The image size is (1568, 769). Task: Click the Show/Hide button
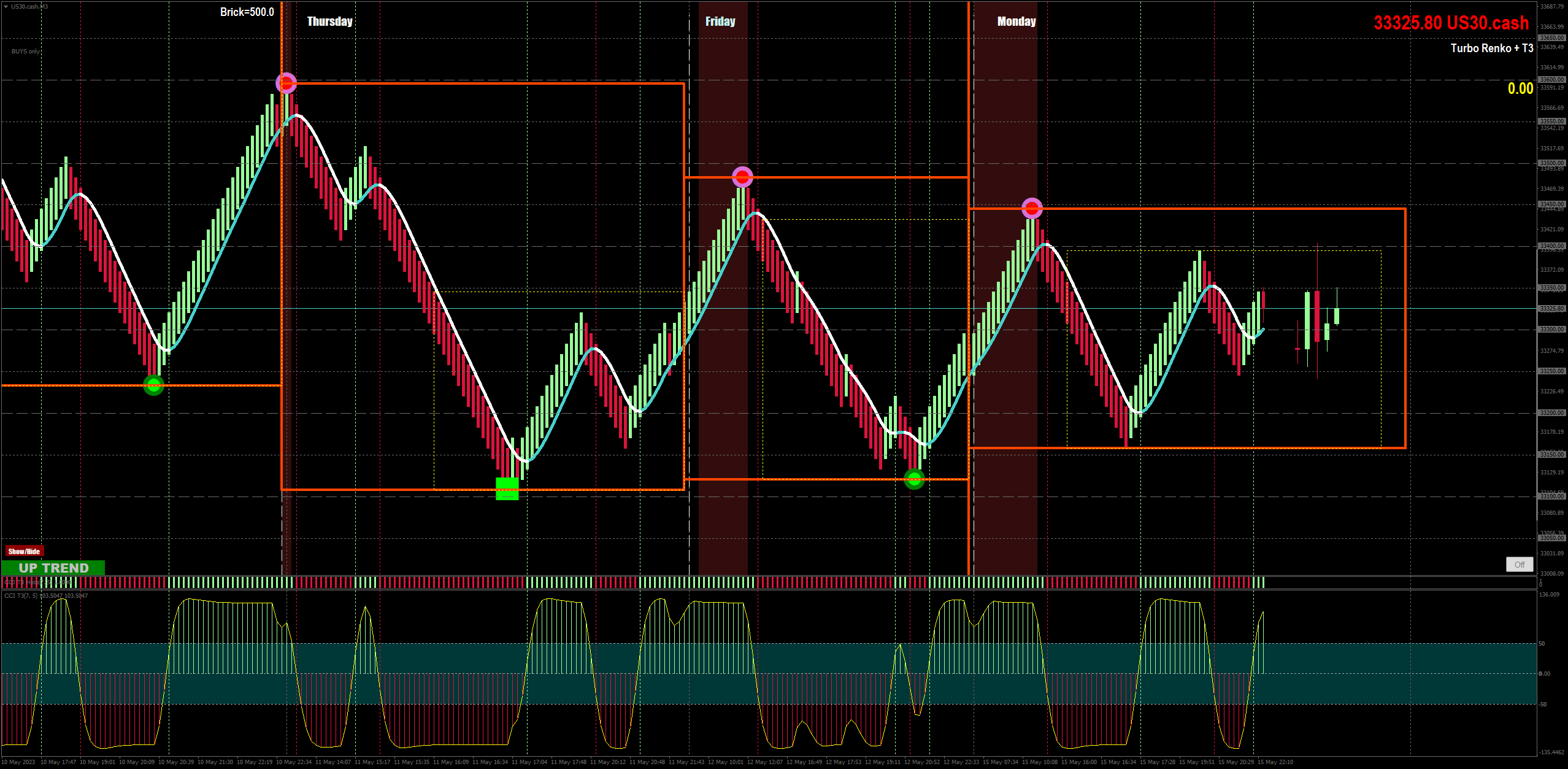(24, 551)
